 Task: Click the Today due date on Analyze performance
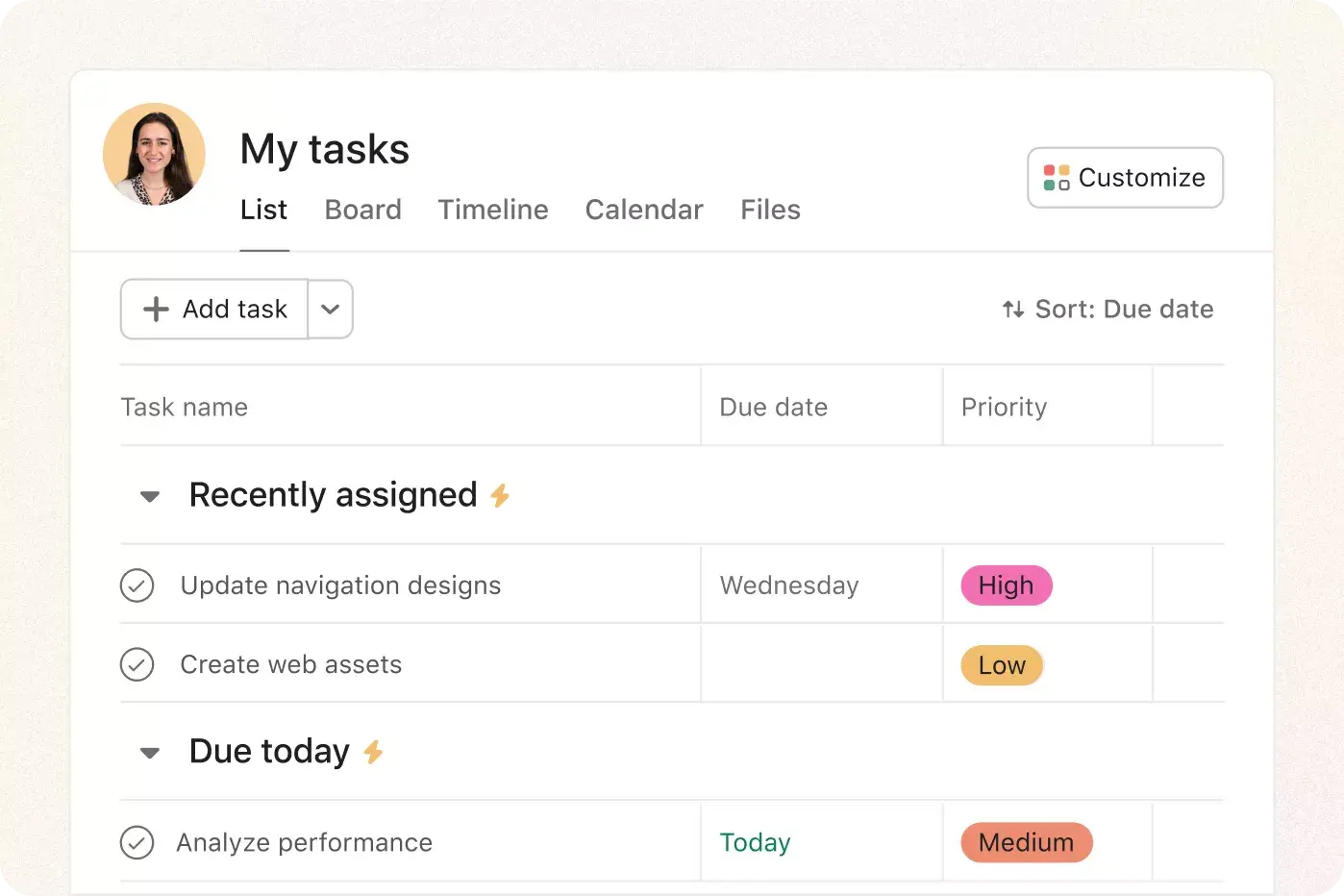click(756, 842)
